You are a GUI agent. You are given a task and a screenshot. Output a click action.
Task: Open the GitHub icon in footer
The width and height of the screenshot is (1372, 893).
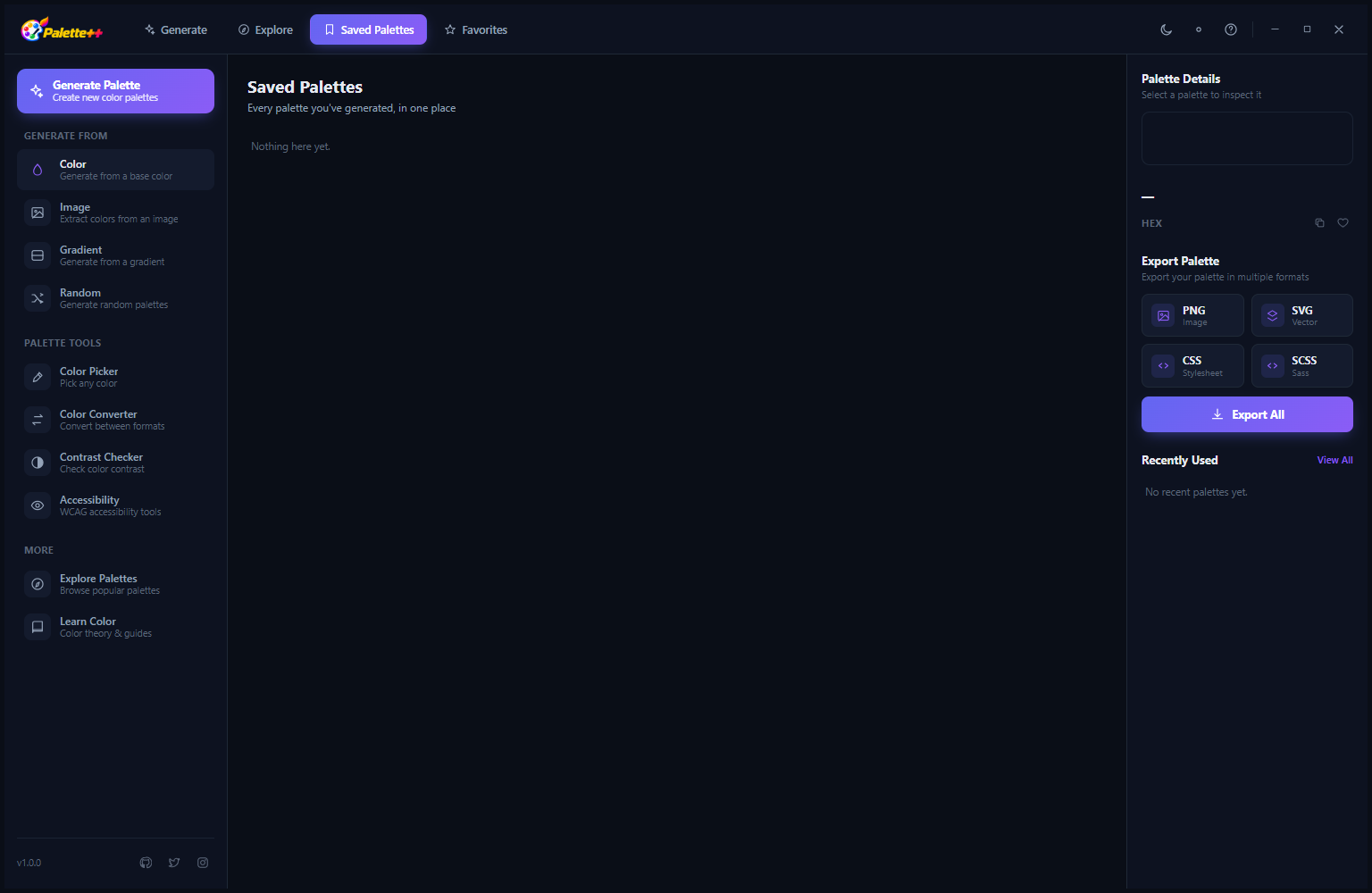[146, 863]
